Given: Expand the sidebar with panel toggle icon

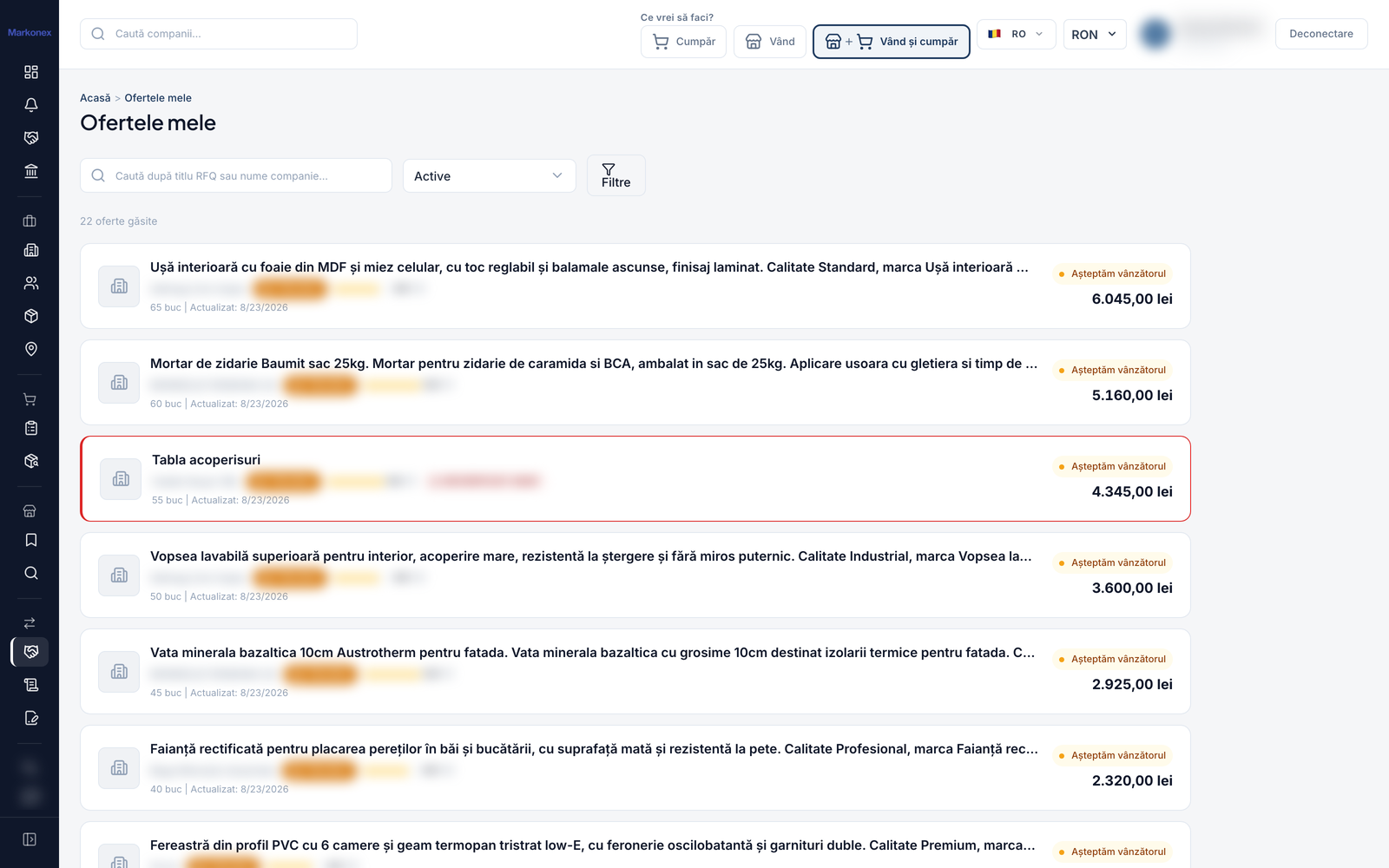Looking at the screenshot, I should pyautogui.click(x=30, y=839).
